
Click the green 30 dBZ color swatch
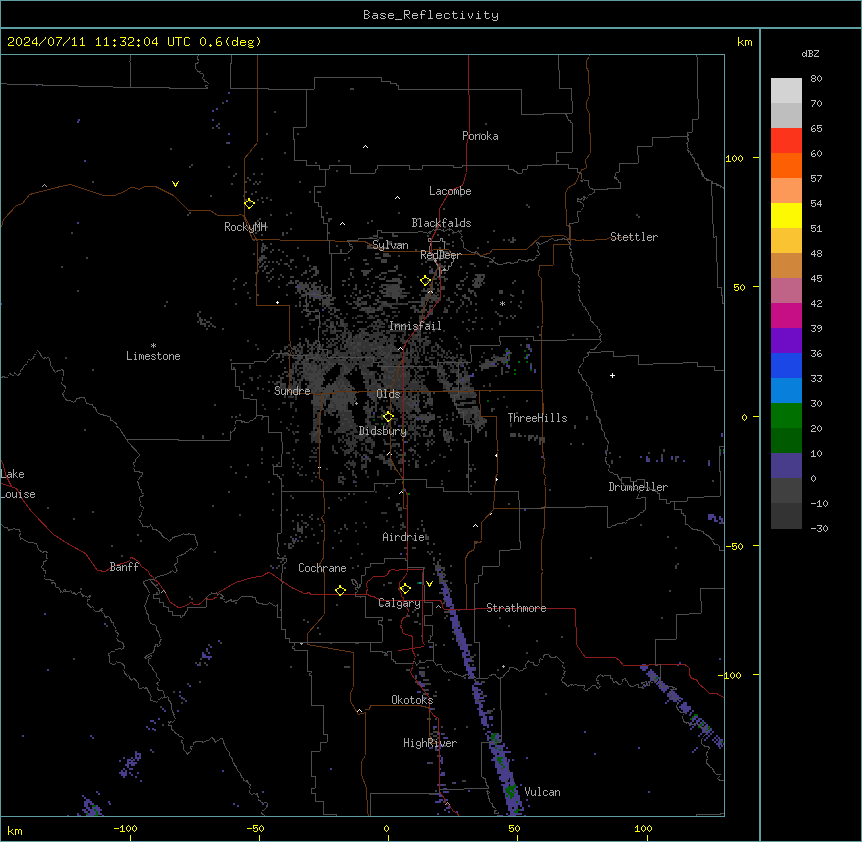[x=786, y=416]
